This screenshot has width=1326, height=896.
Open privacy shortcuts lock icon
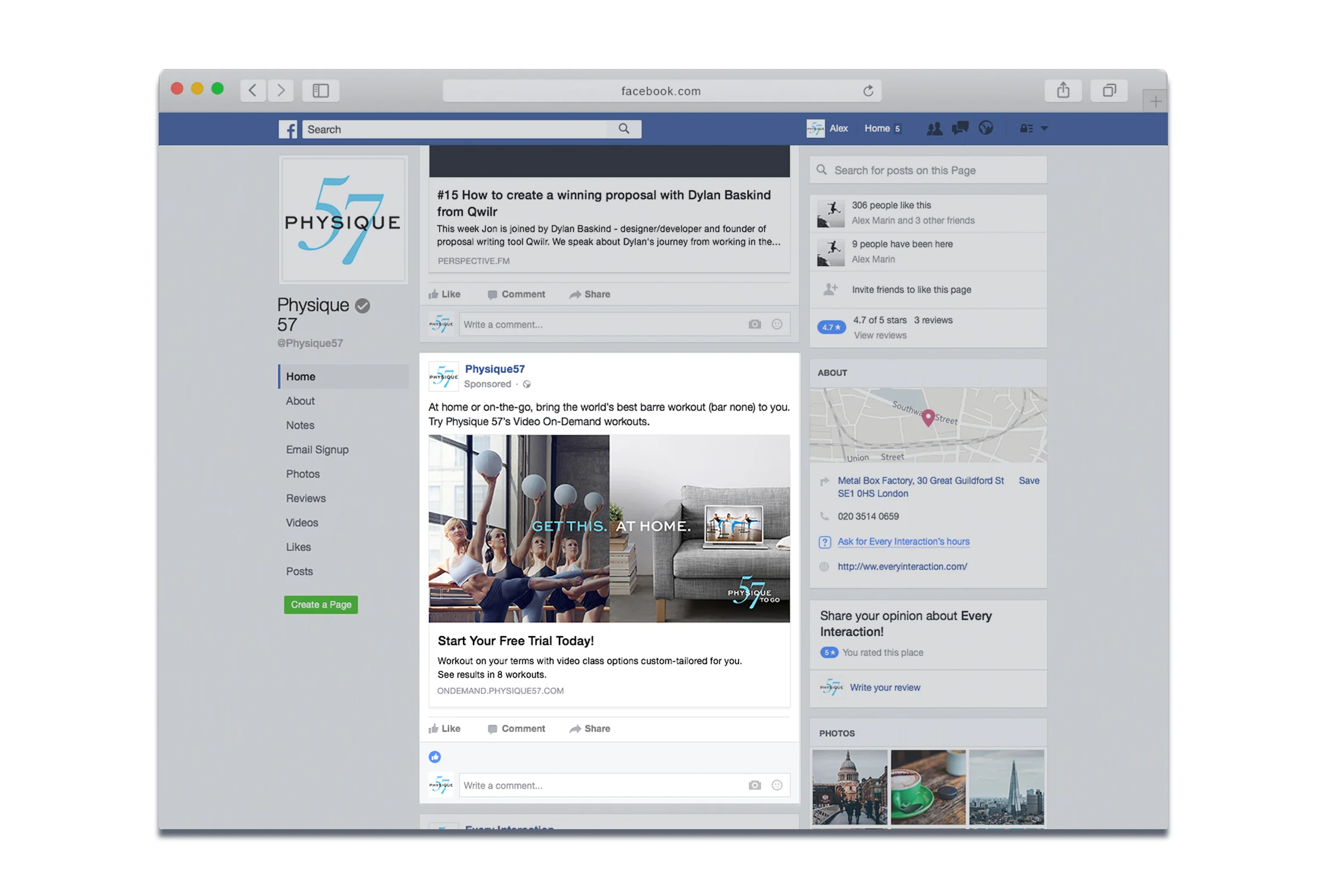coord(1026,128)
